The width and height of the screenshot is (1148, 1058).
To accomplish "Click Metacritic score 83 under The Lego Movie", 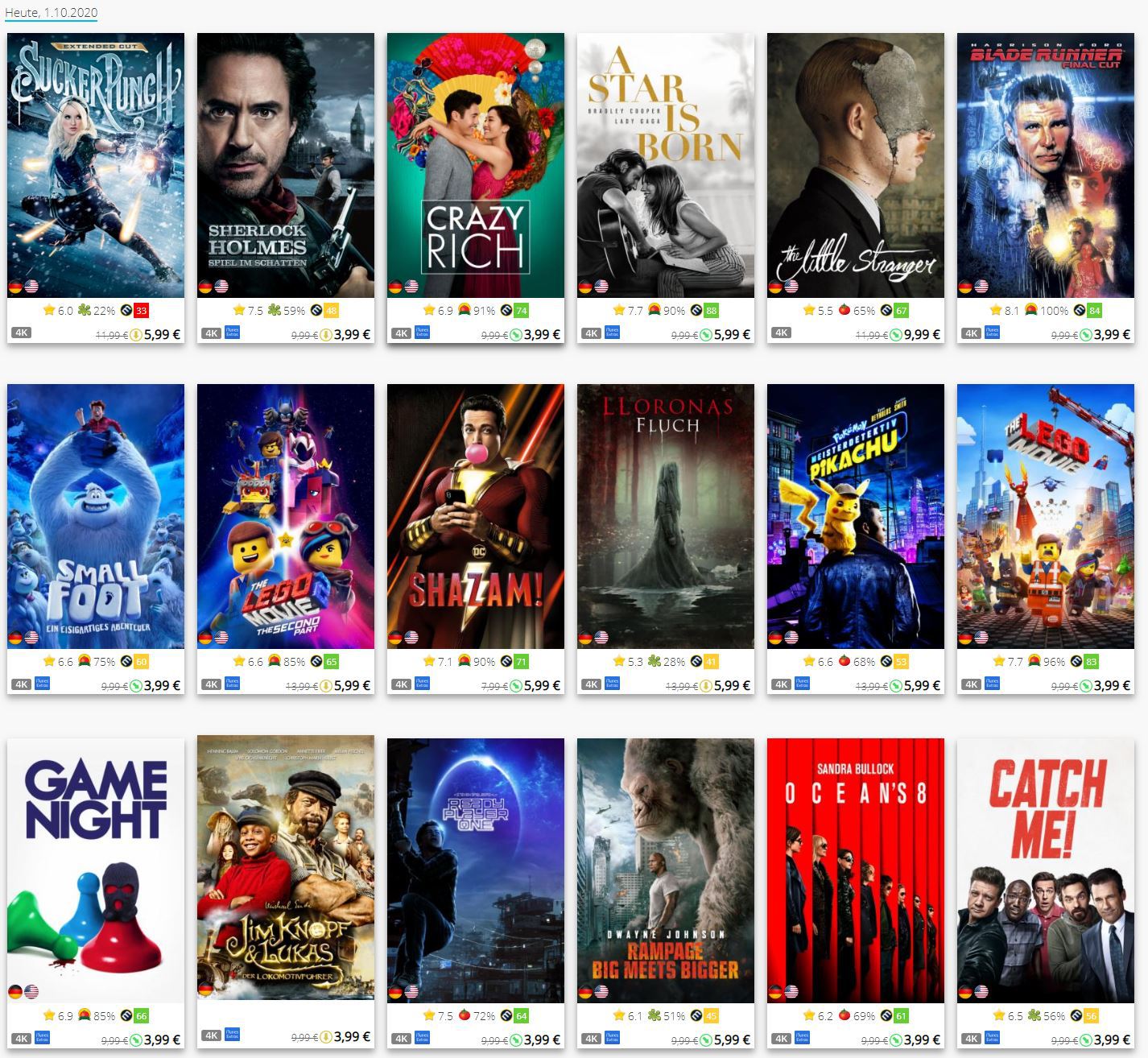I will 1091,662.
